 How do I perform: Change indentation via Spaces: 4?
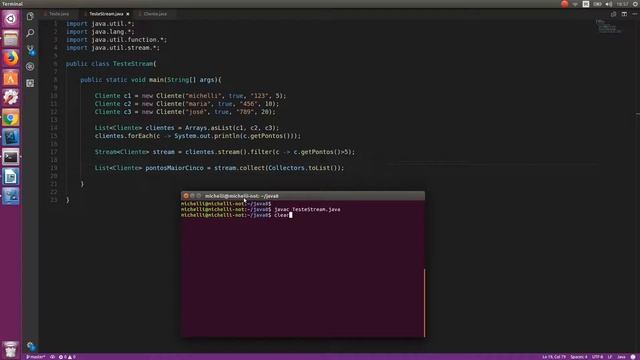pos(579,357)
